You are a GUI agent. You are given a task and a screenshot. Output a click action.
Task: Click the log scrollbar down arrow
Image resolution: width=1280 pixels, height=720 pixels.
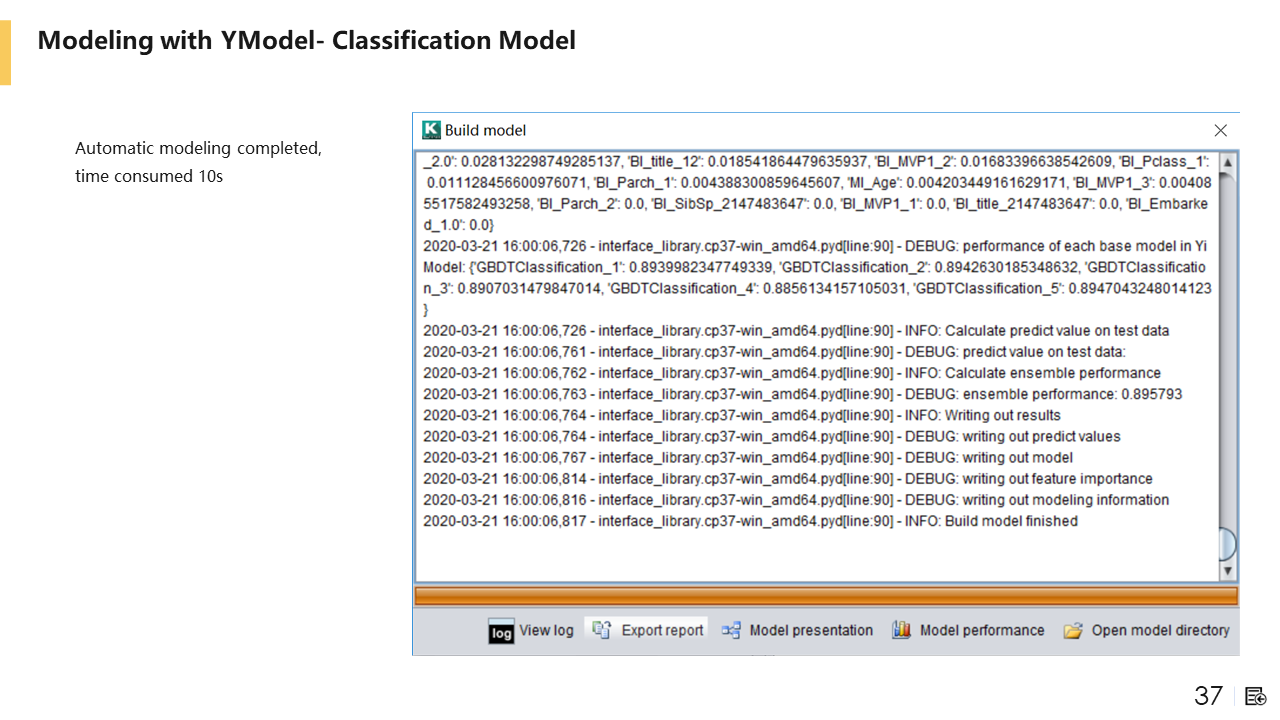click(1227, 571)
